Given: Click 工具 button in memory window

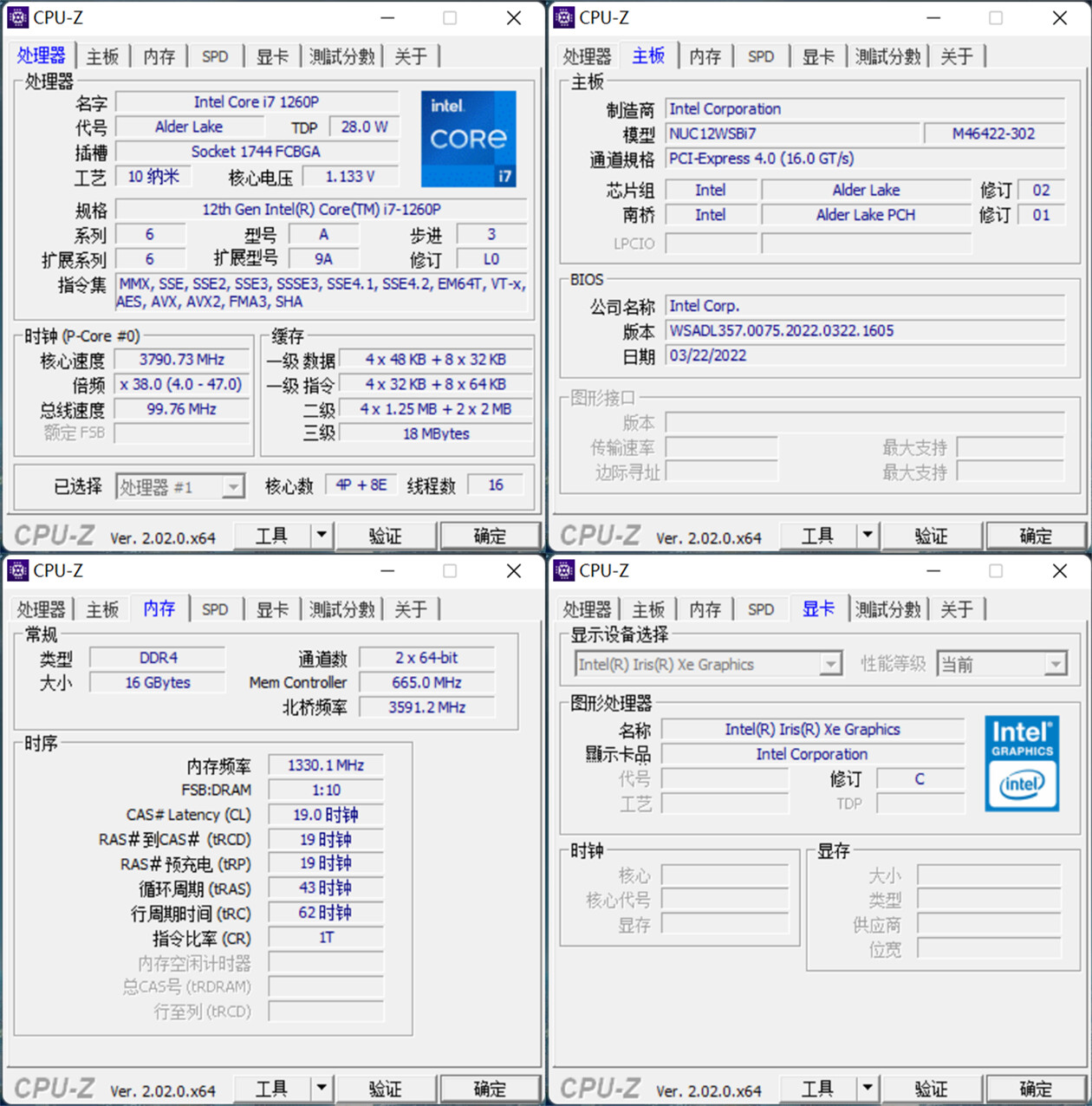Looking at the screenshot, I should pos(271,1089).
